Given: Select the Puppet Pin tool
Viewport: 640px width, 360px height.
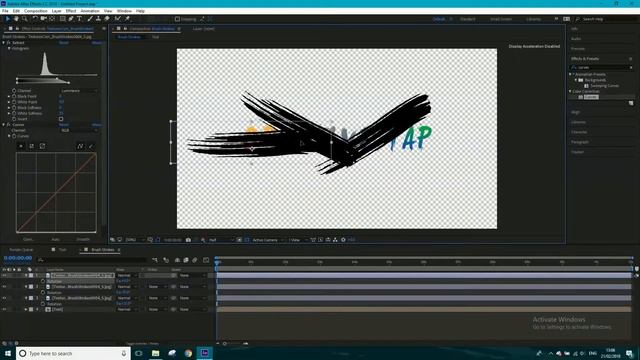Looking at the screenshot, I should click(x=127, y=19).
